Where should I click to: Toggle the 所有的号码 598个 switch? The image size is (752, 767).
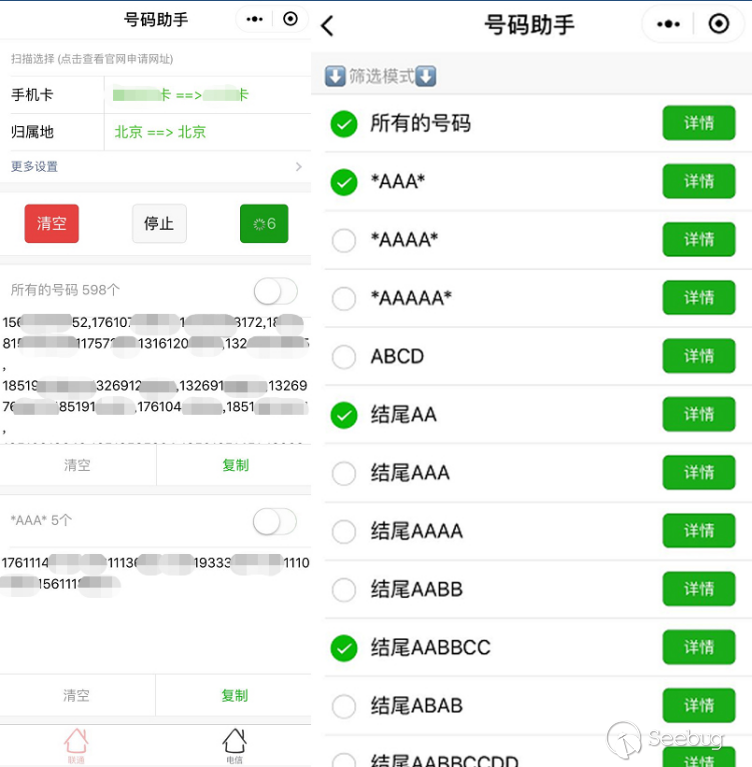click(x=275, y=291)
